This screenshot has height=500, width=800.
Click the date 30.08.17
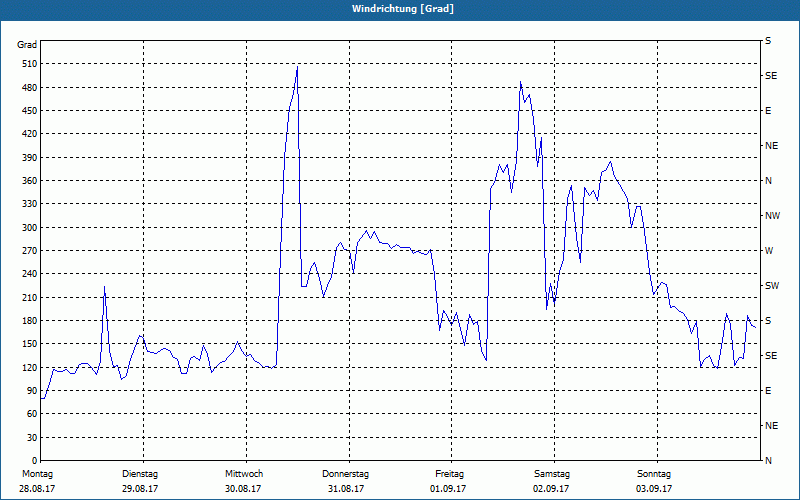coord(243,489)
